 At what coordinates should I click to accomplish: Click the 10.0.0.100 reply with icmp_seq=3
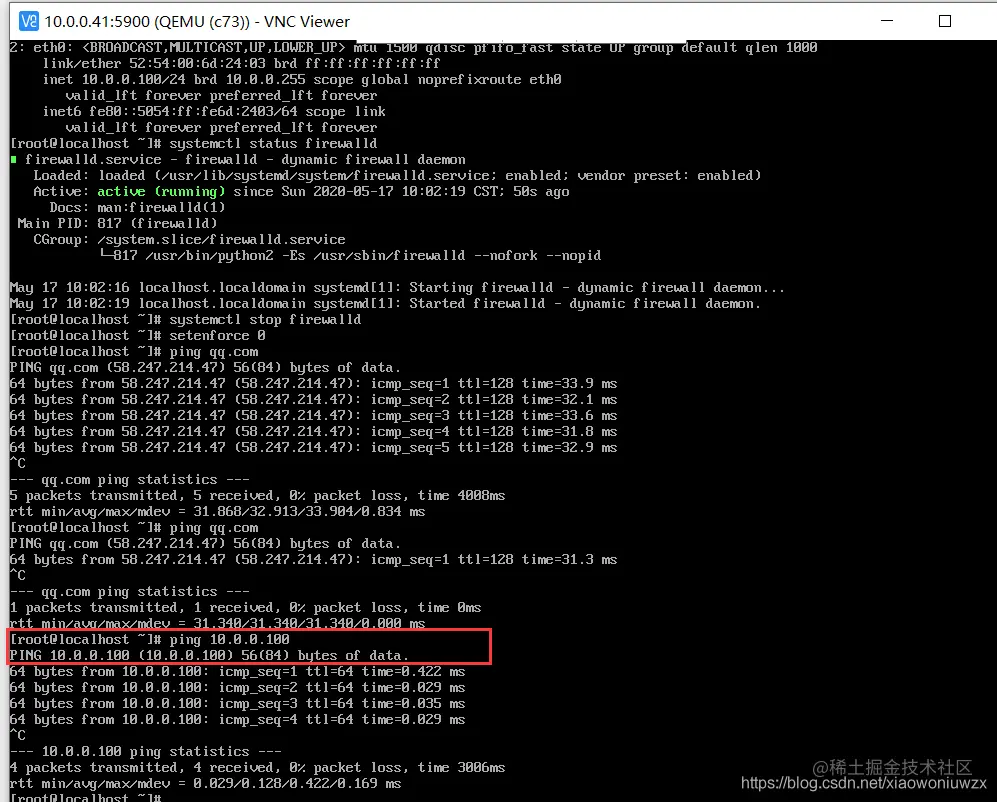tap(237, 703)
